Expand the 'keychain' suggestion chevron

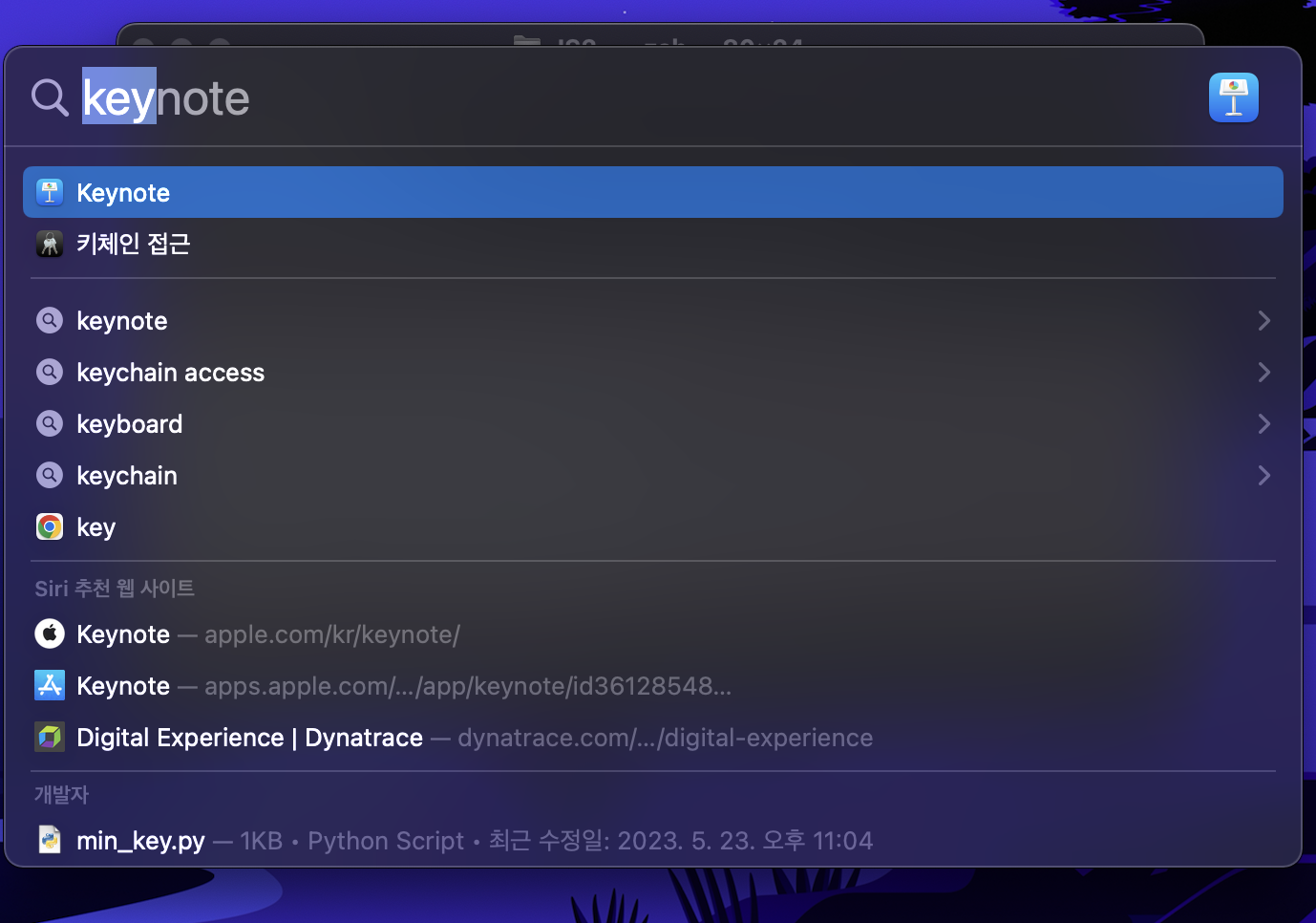[1263, 475]
